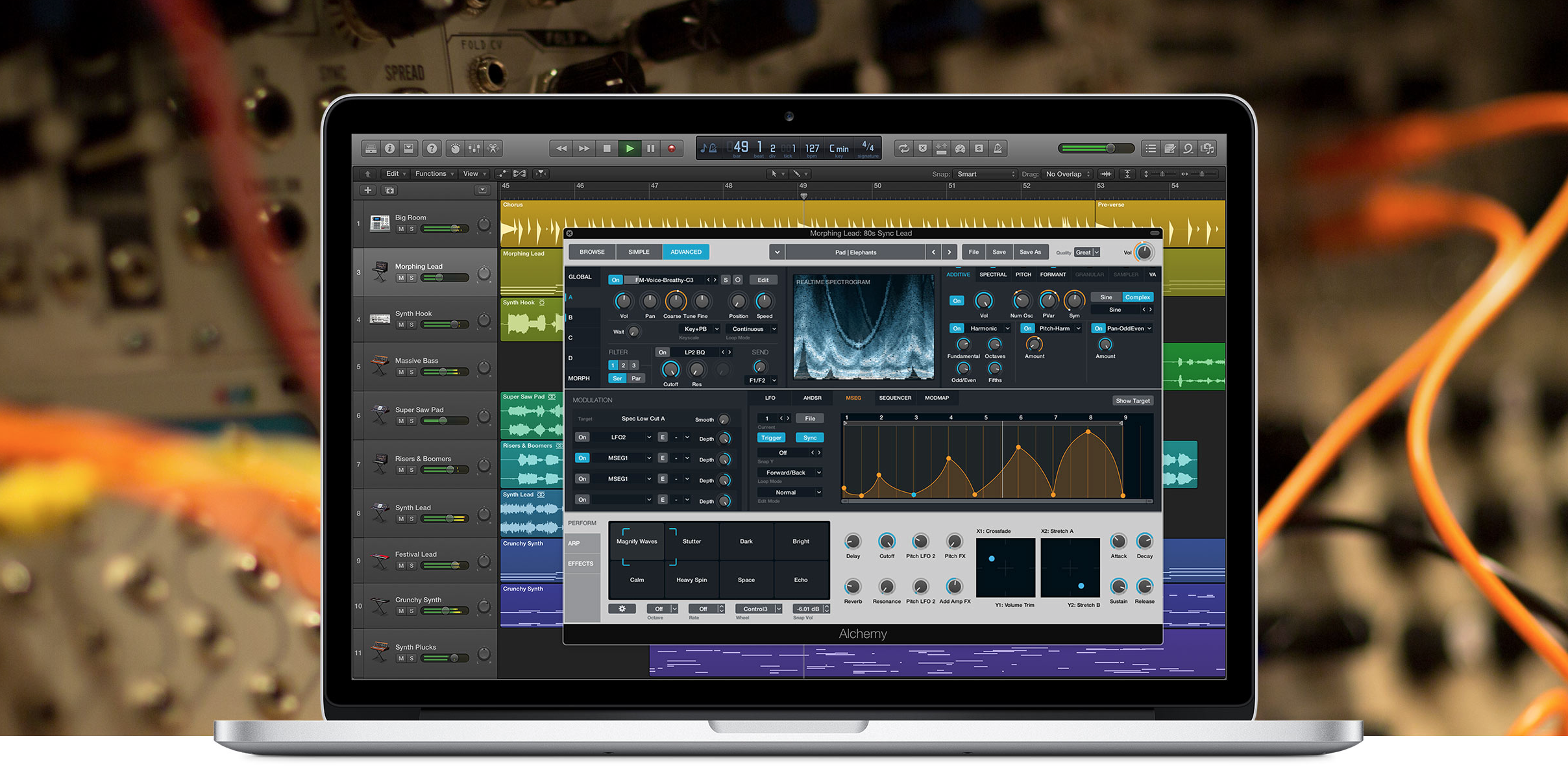Image resolution: width=1568 pixels, height=784 pixels.
Task: Enable the Harmonic On toggle in Alchemy
Action: tap(956, 328)
